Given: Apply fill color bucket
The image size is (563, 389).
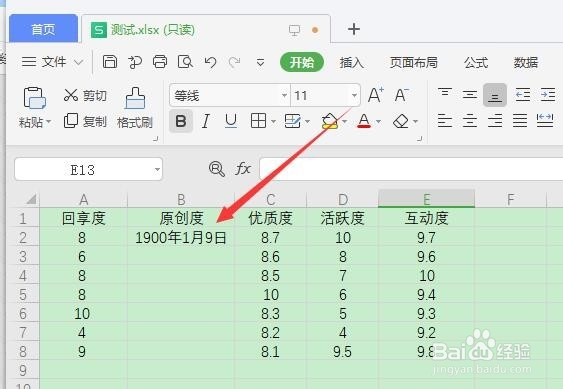Looking at the screenshot, I should 330,121.
